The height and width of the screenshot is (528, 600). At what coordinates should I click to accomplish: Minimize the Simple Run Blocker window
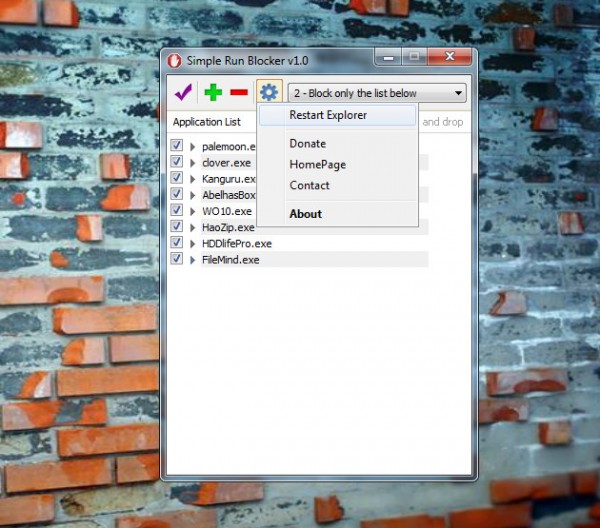388,58
